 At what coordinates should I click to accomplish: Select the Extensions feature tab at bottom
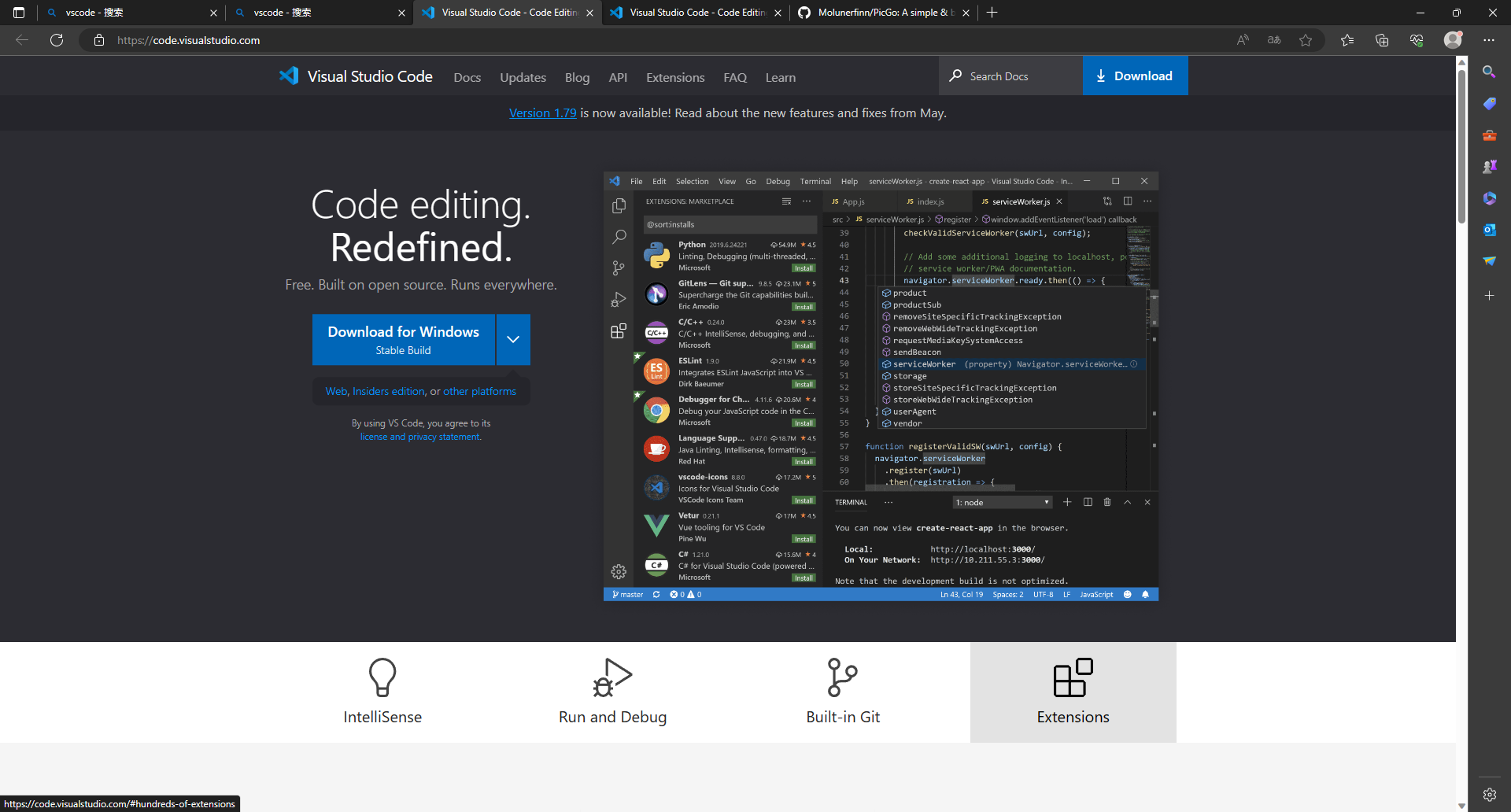click(x=1073, y=692)
